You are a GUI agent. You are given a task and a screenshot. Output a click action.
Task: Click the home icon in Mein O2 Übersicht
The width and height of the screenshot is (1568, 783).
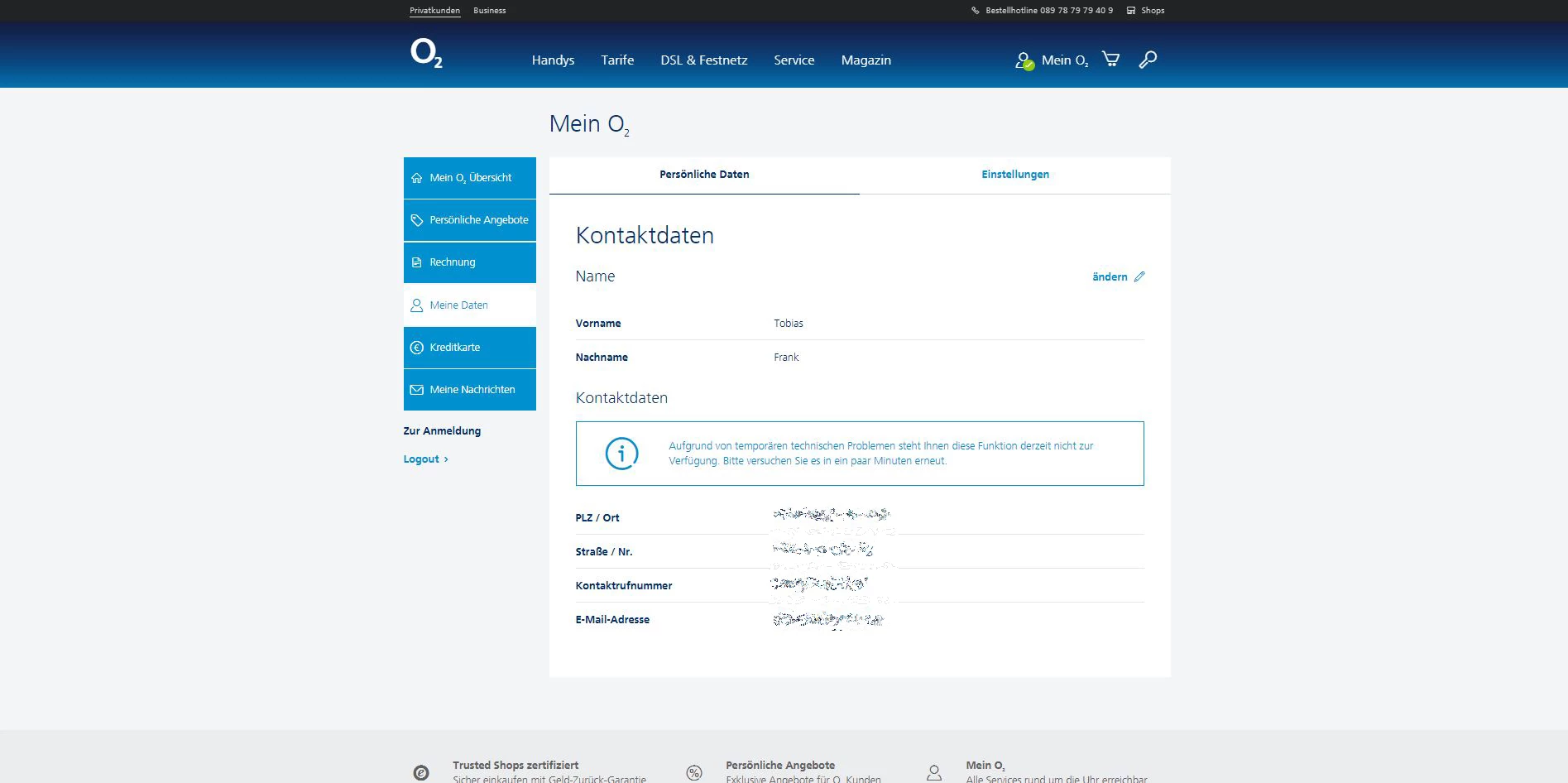click(417, 178)
